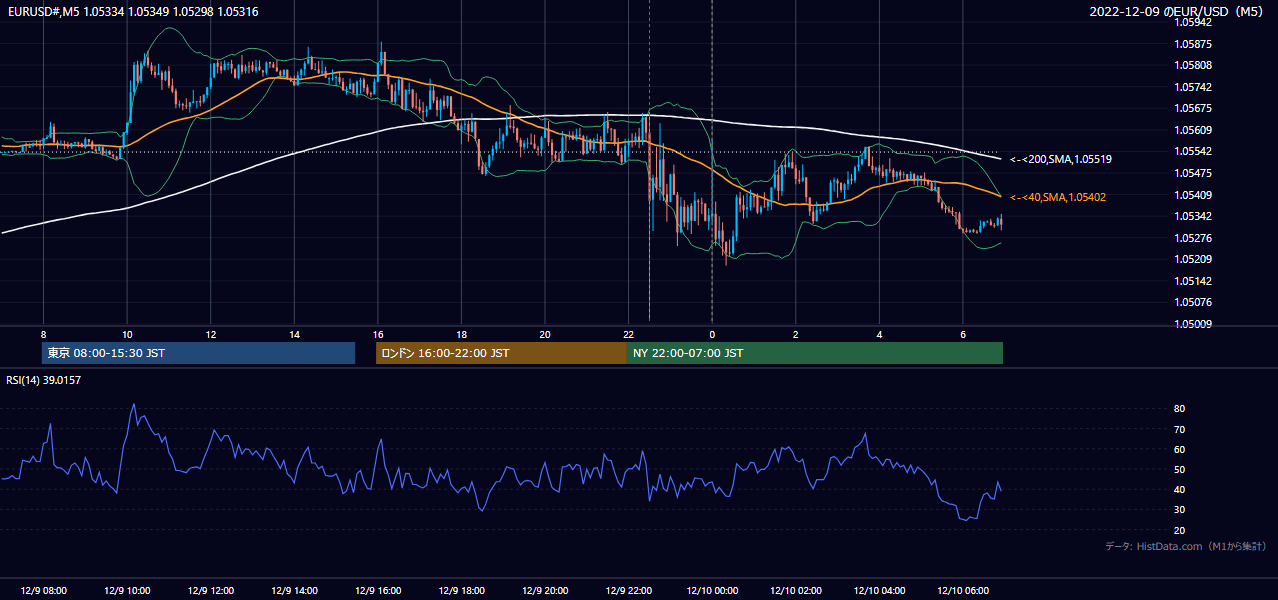Image resolution: width=1278 pixels, height=600 pixels.
Task: Click the 1.05742 price axis label
Action: coord(1194,87)
